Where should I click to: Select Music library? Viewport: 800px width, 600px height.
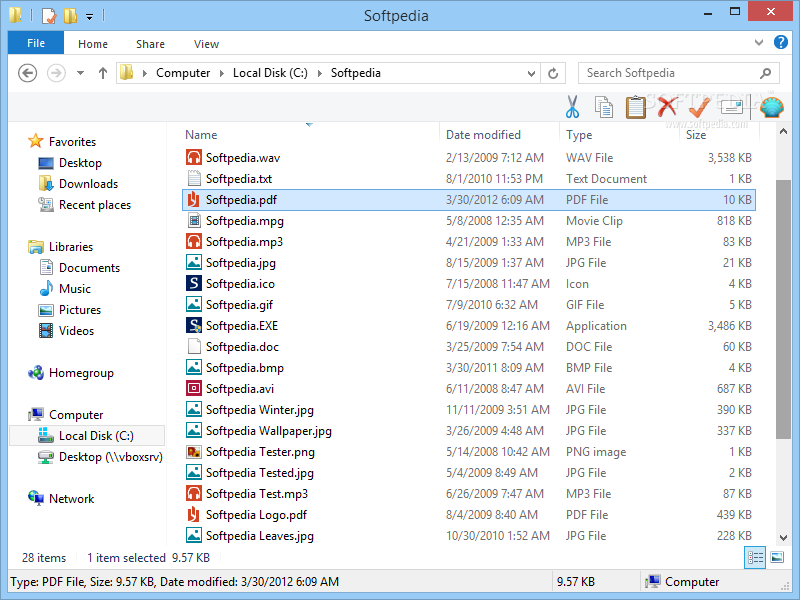click(x=74, y=288)
